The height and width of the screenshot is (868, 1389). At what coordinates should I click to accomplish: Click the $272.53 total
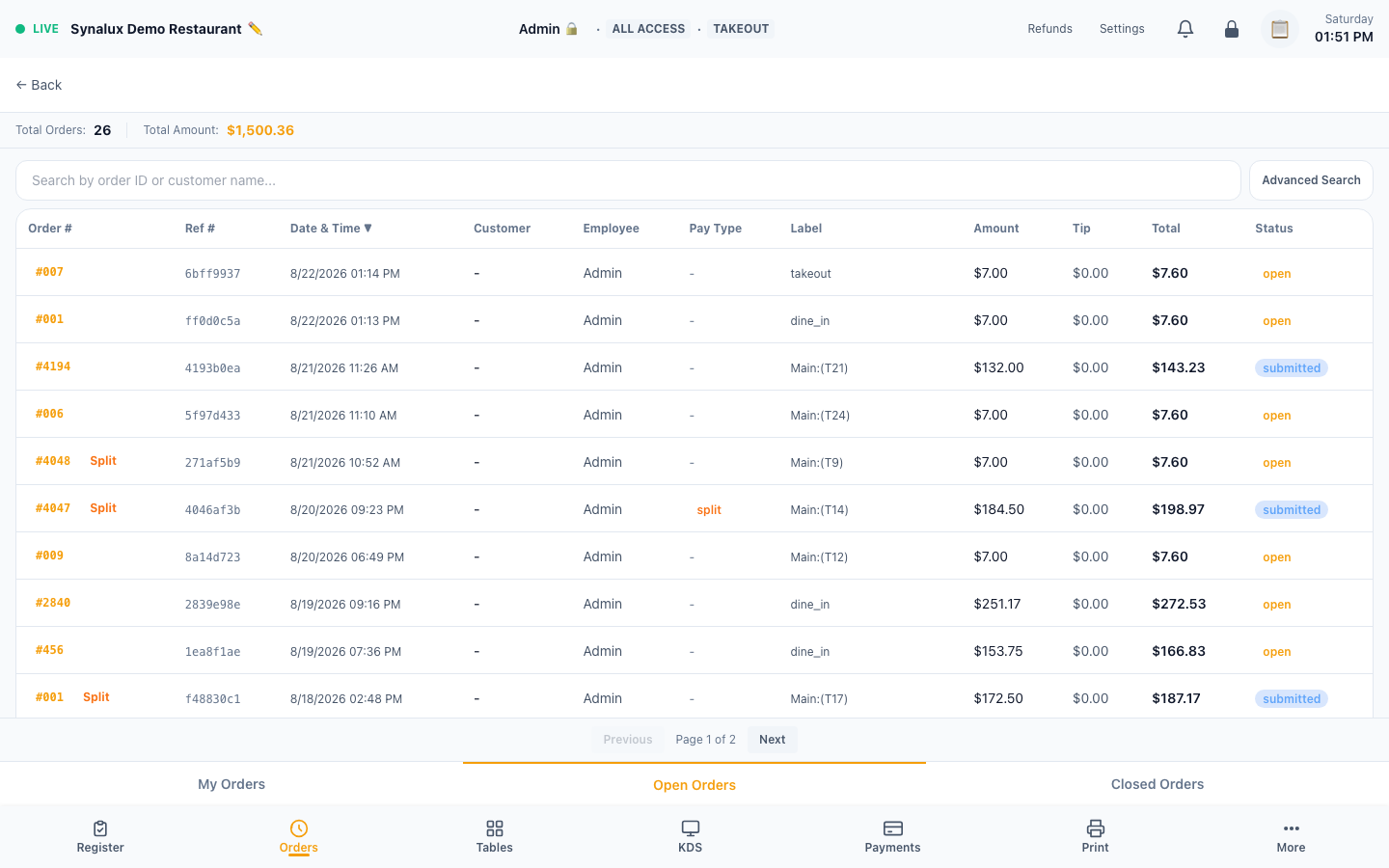1179,604
